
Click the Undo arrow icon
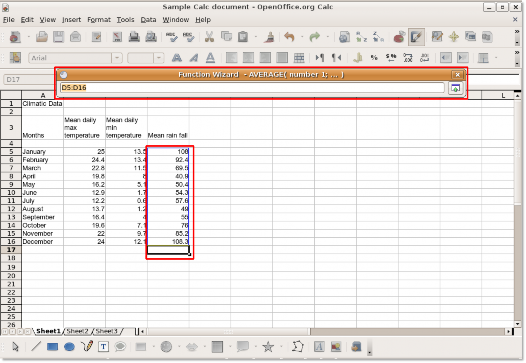click(x=289, y=37)
